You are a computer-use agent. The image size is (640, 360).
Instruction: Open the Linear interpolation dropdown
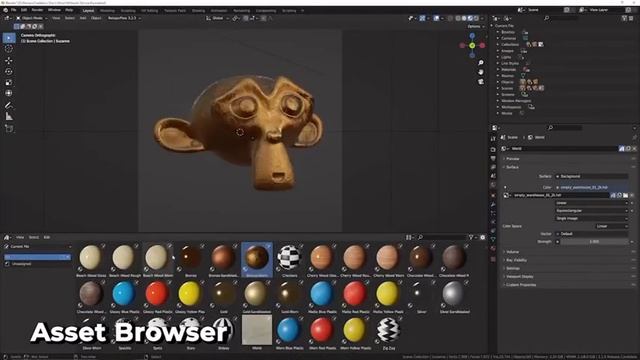[592, 203]
